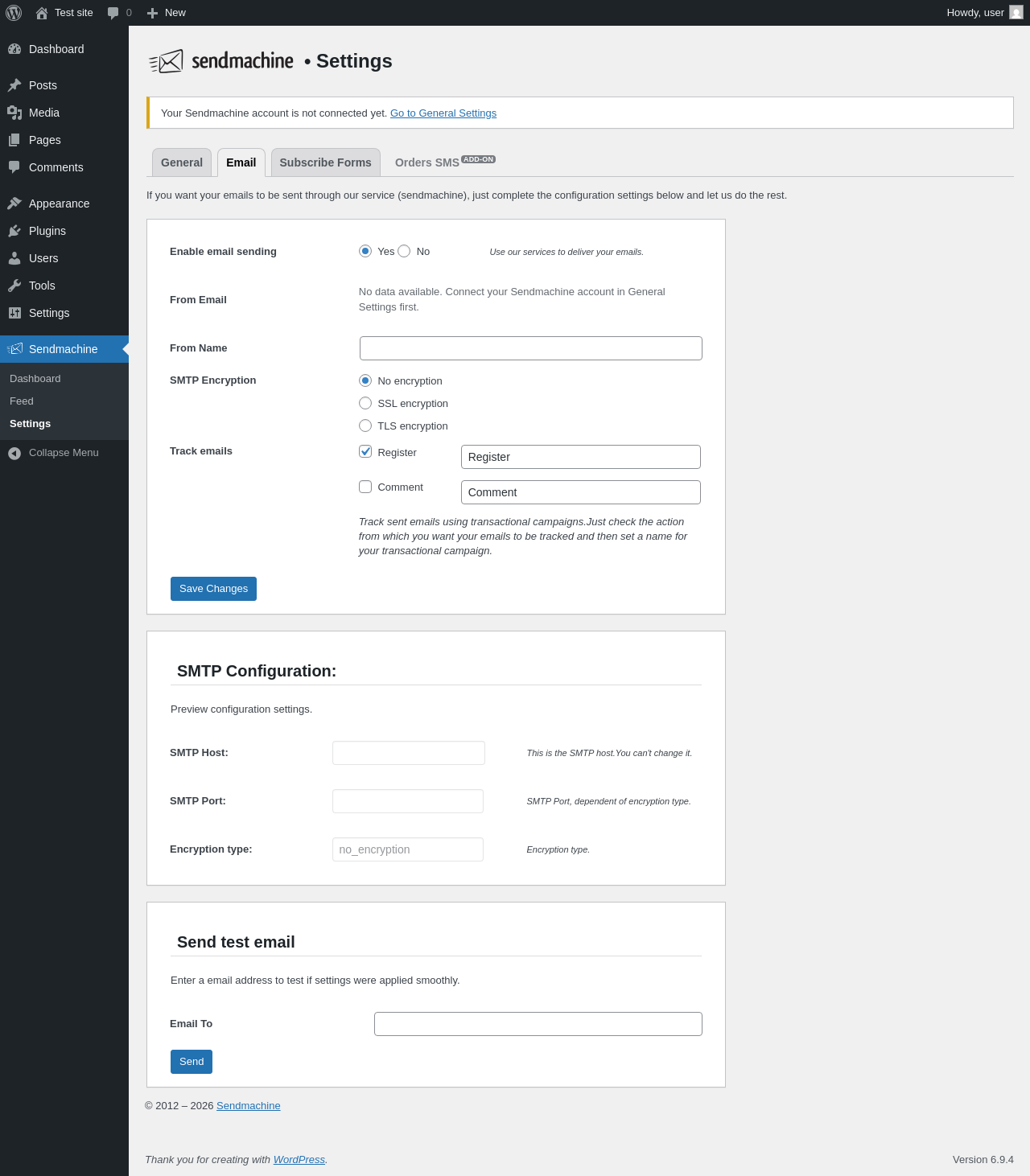The image size is (1030, 1176).
Task: Switch to the General tab
Action: point(182,162)
